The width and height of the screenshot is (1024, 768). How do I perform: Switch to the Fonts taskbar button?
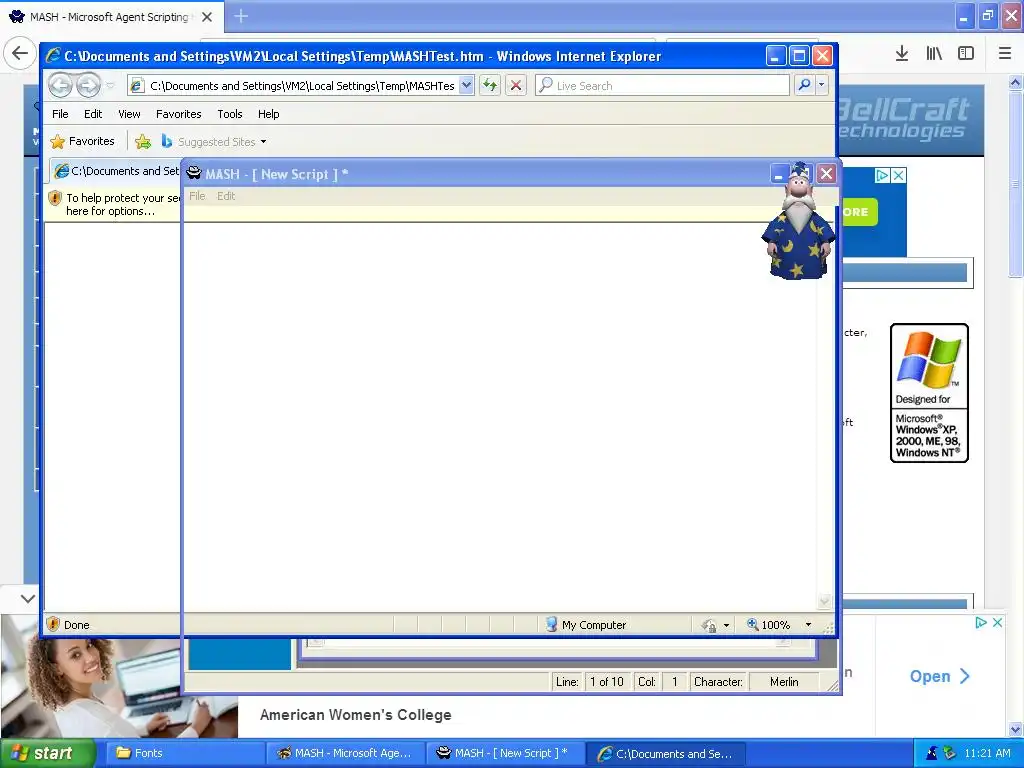pos(183,753)
